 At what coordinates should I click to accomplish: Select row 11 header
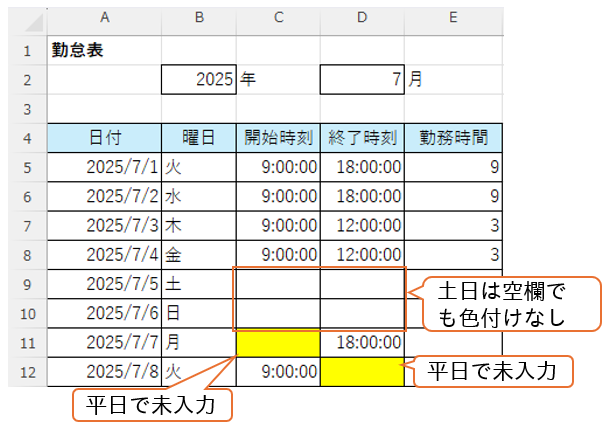pyautogui.click(x=27, y=343)
